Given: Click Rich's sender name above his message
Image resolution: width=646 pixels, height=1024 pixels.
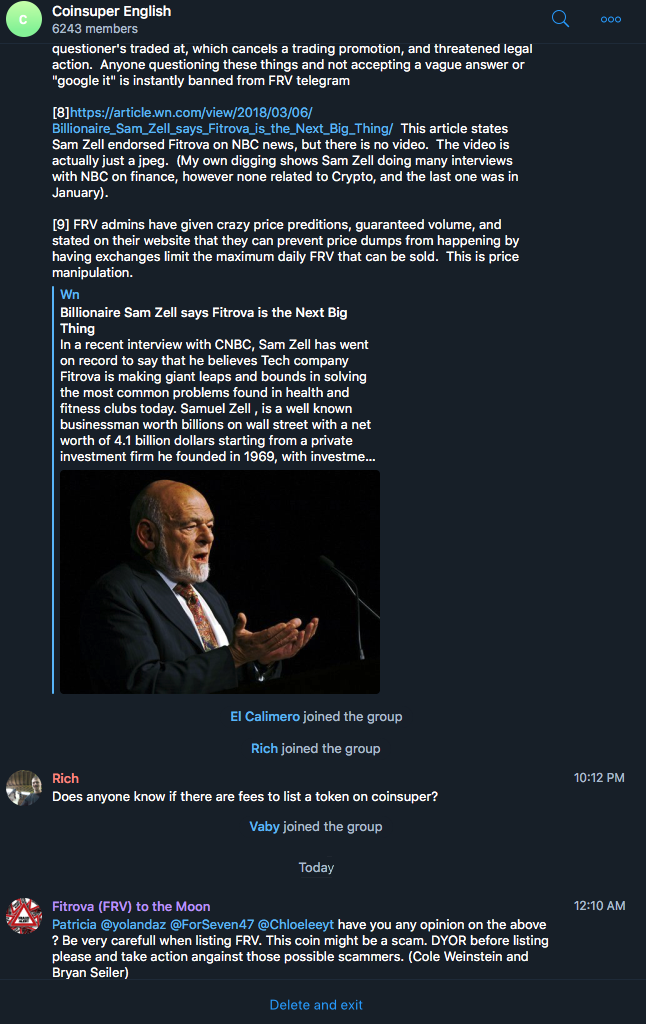Looking at the screenshot, I should (x=65, y=778).
